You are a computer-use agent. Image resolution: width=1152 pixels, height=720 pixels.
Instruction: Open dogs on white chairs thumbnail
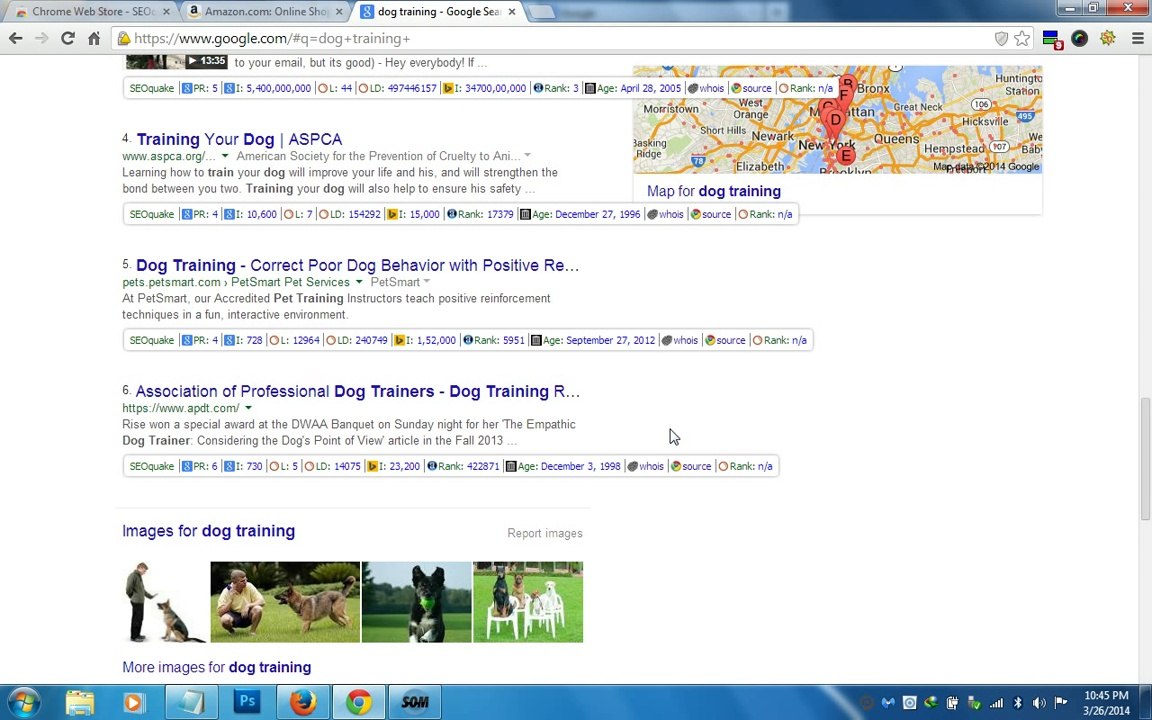(528, 602)
